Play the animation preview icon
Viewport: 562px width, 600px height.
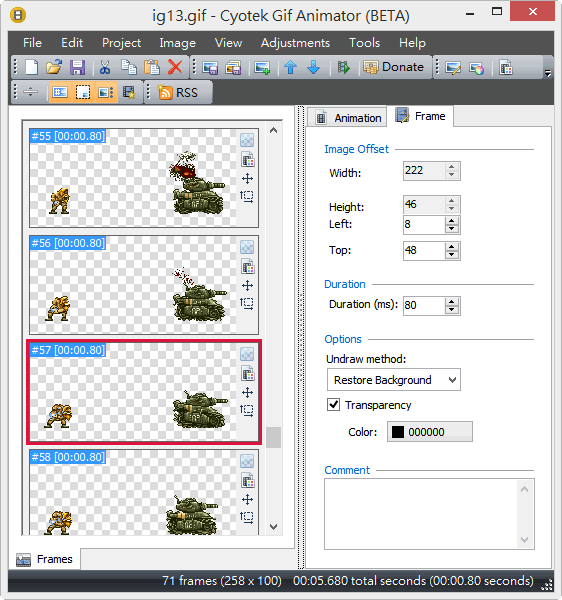[344, 68]
